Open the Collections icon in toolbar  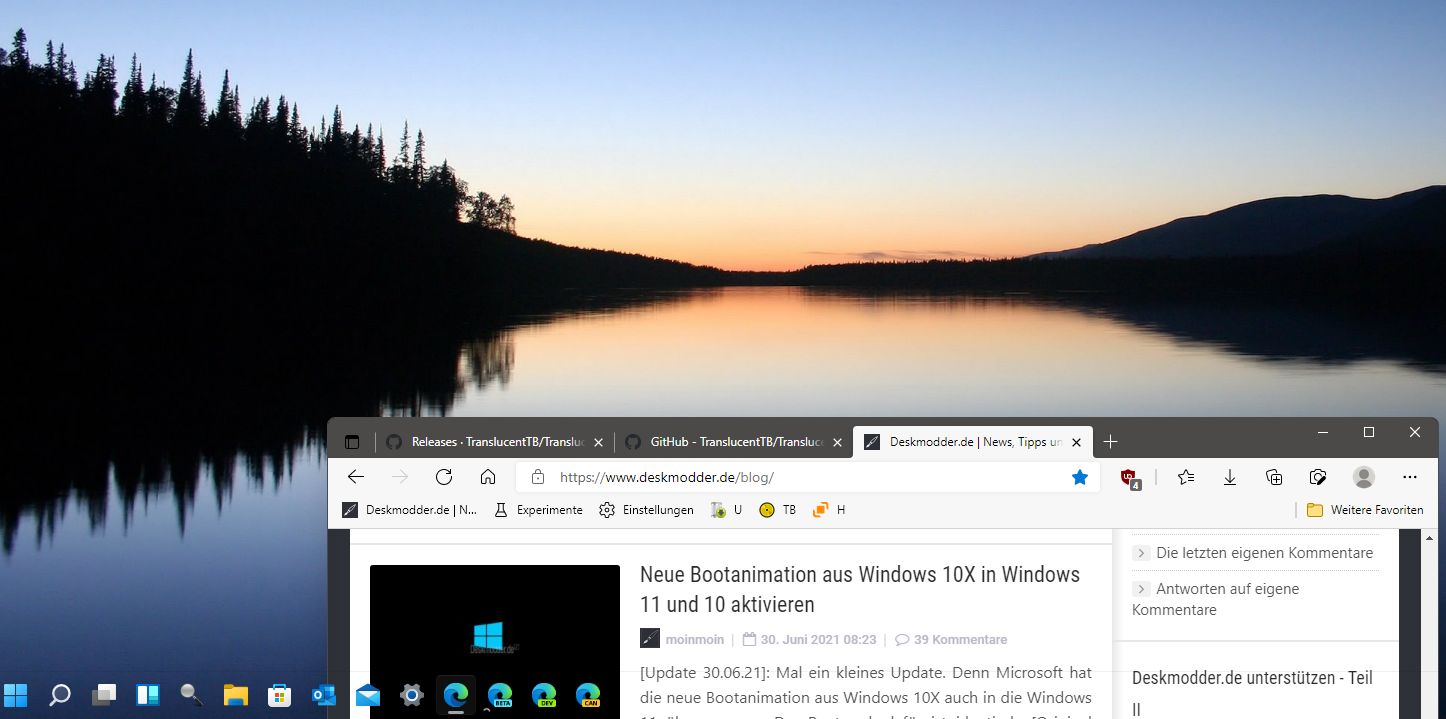coord(1274,477)
